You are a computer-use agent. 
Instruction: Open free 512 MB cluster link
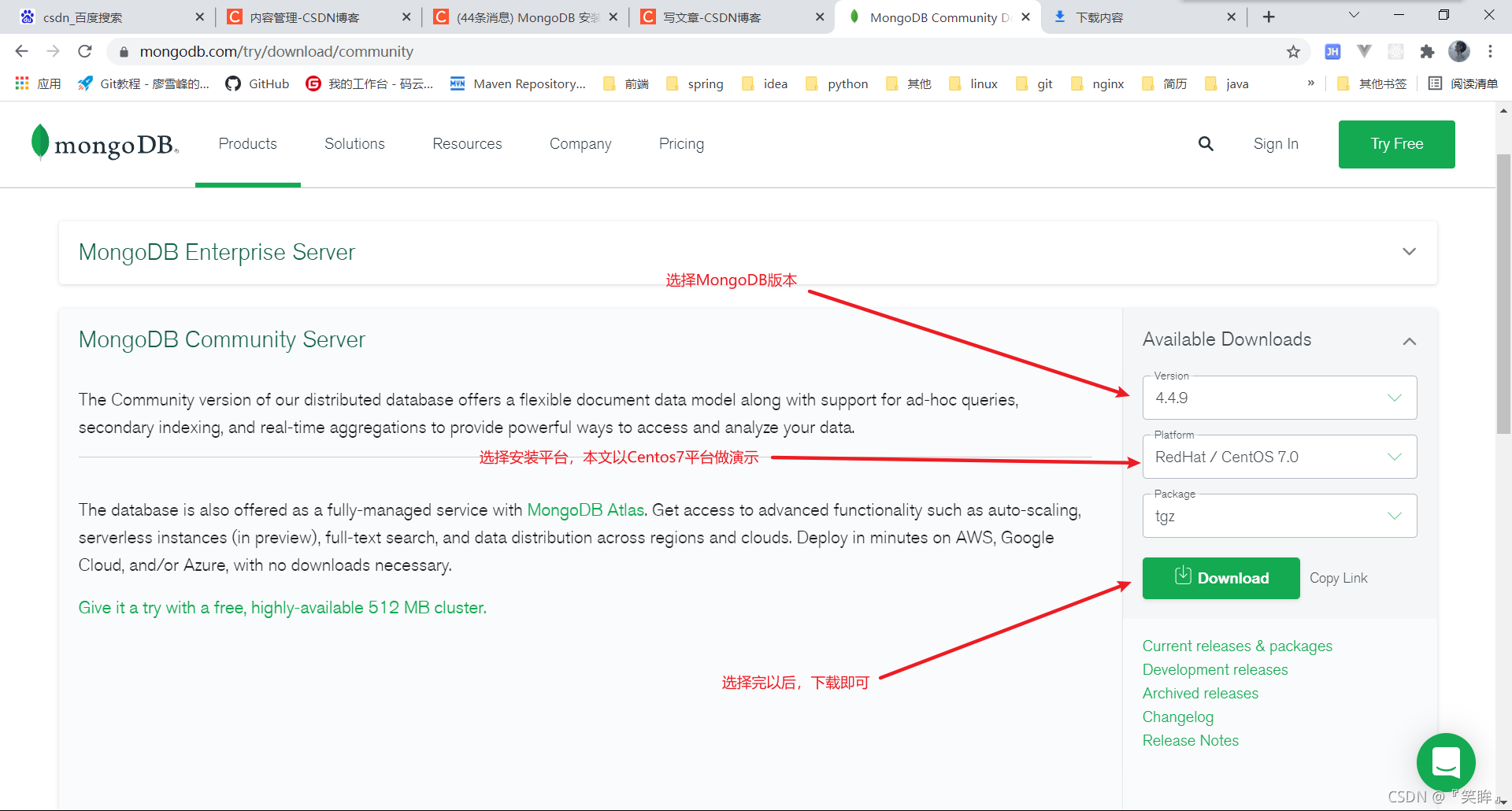pos(282,608)
